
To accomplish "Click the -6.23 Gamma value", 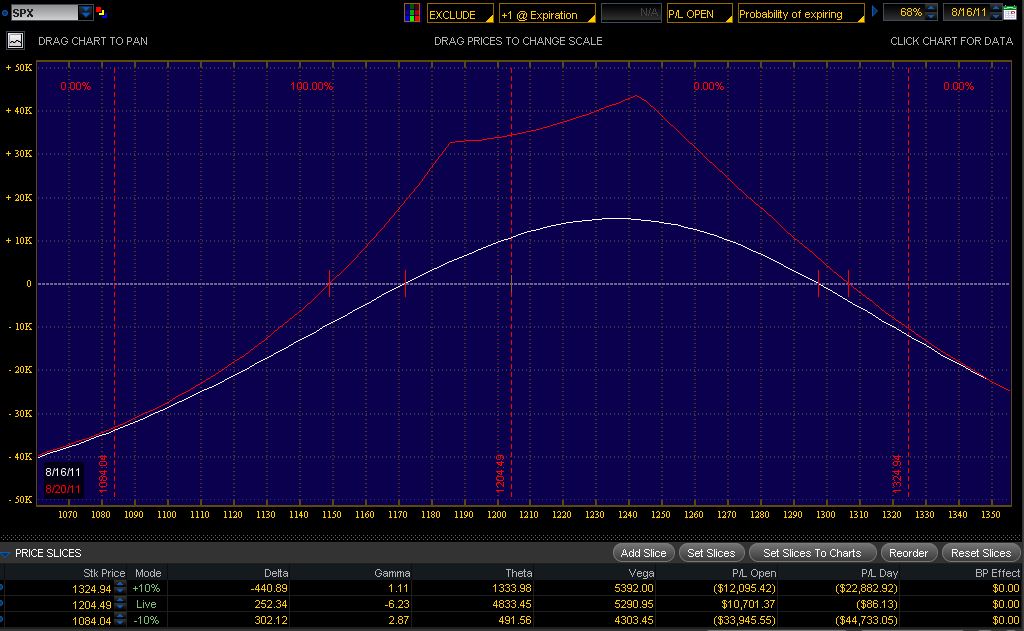I will (x=397, y=604).
